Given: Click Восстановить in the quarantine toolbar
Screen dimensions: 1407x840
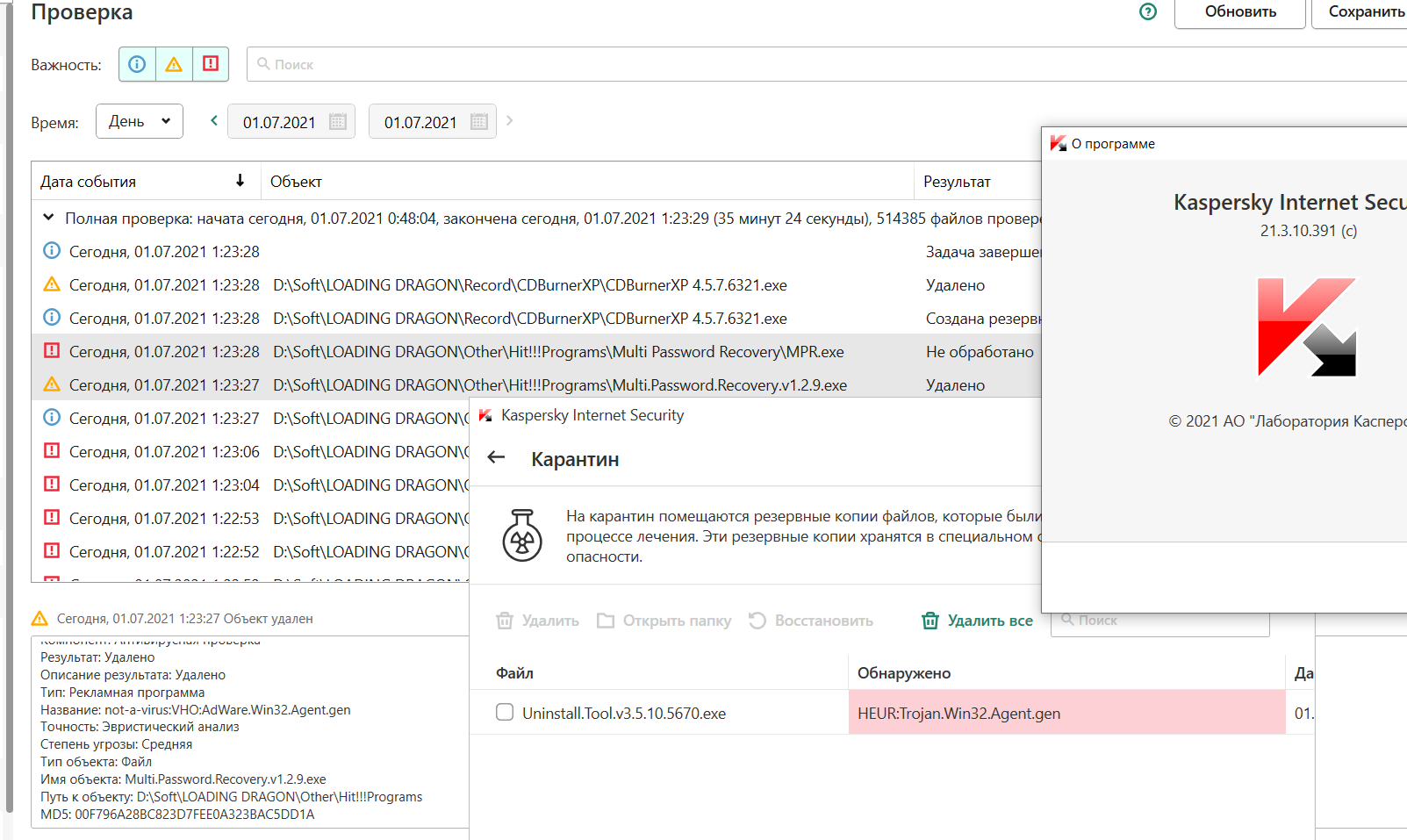Looking at the screenshot, I should click(811, 621).
